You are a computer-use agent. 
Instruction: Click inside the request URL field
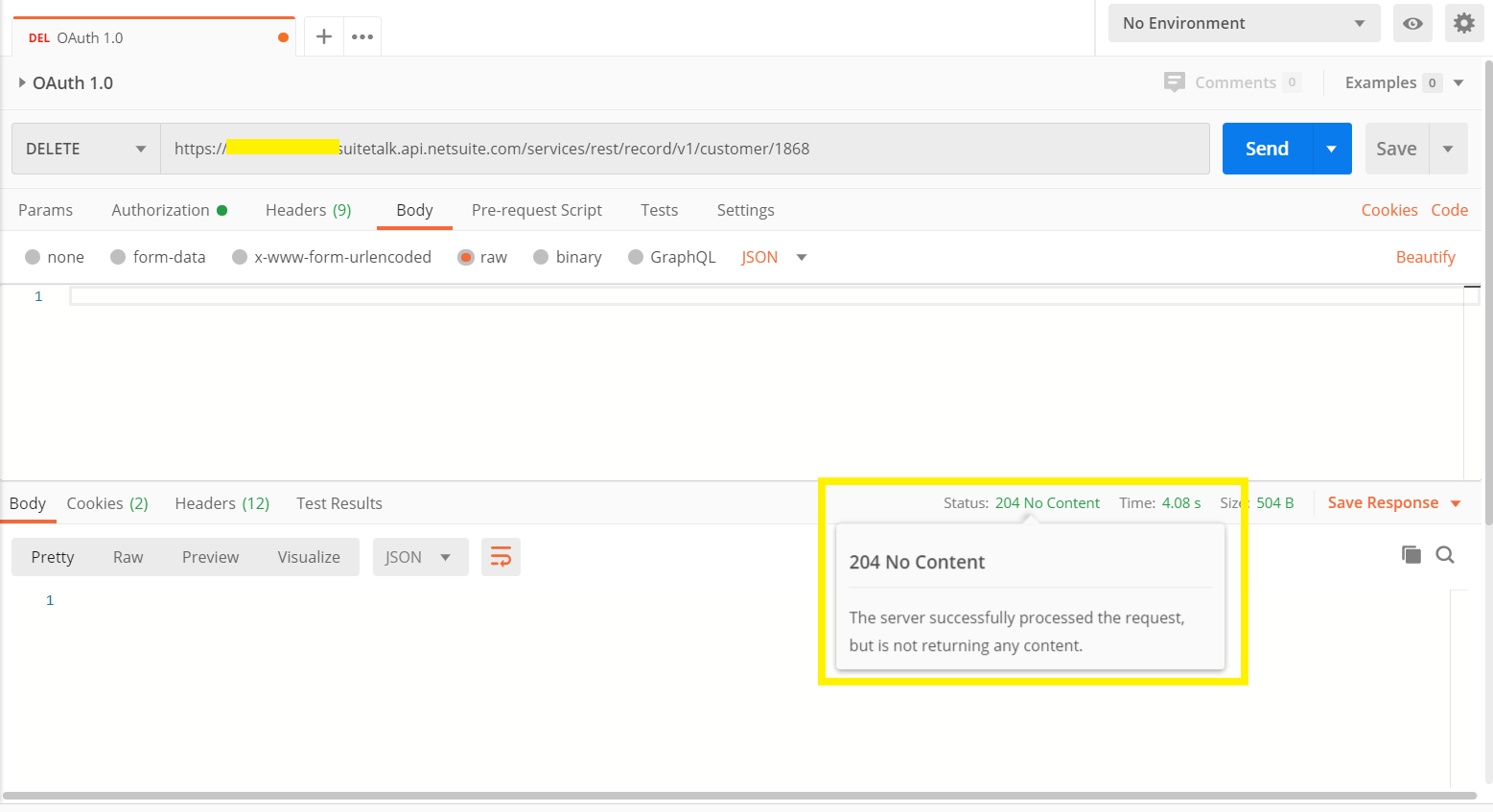[x=671, y=149]
